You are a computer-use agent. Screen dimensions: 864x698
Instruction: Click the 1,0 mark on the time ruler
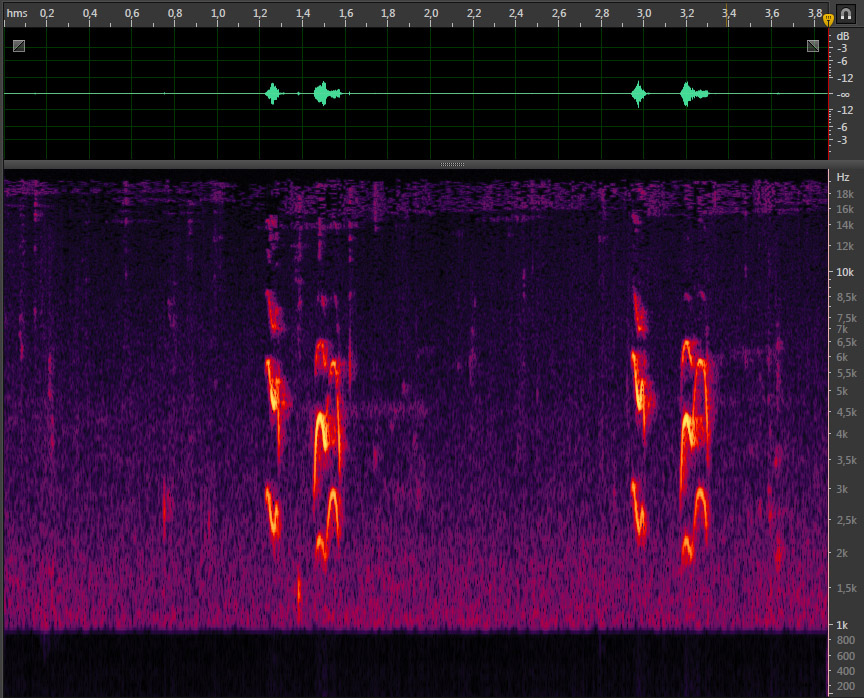click(x=218, y=14)
